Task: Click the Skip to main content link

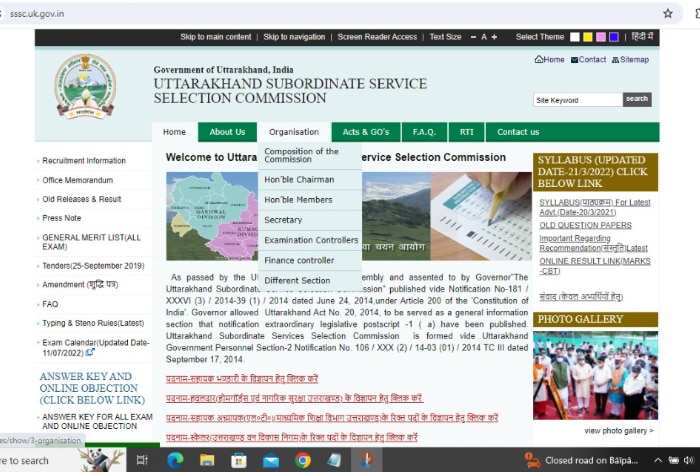Action: tap(216, 37)
